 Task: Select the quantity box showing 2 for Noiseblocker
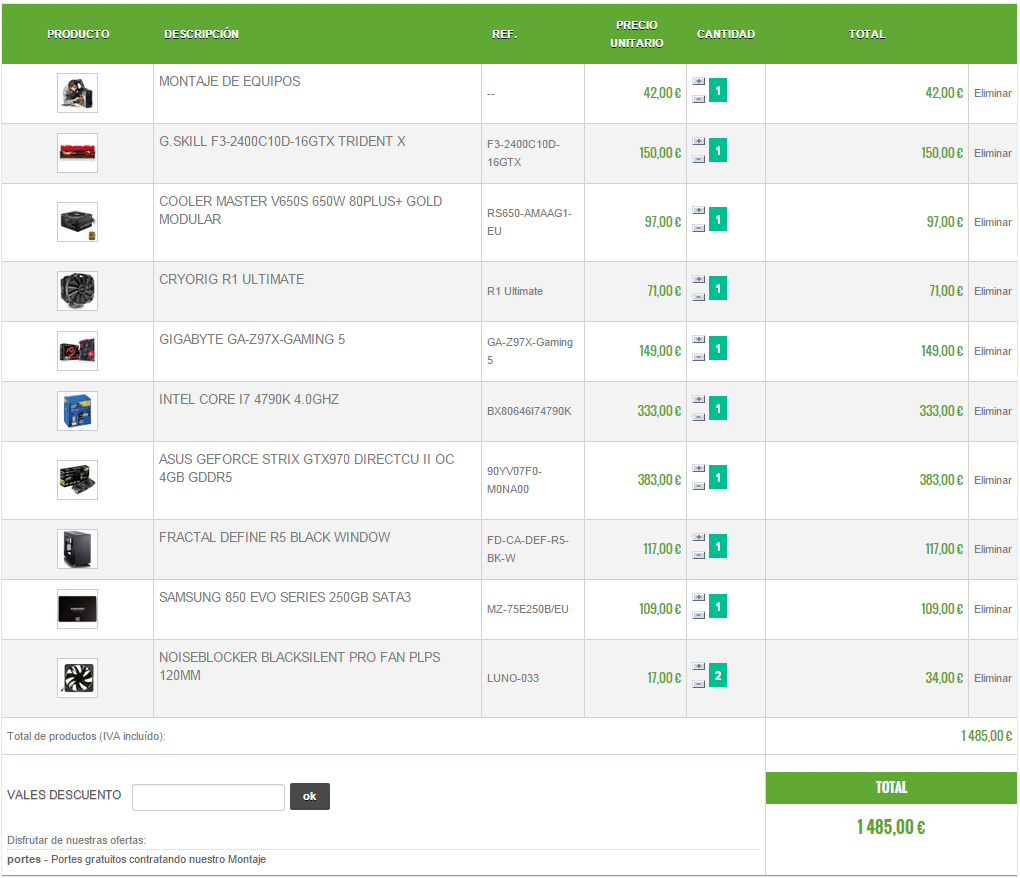718,675
